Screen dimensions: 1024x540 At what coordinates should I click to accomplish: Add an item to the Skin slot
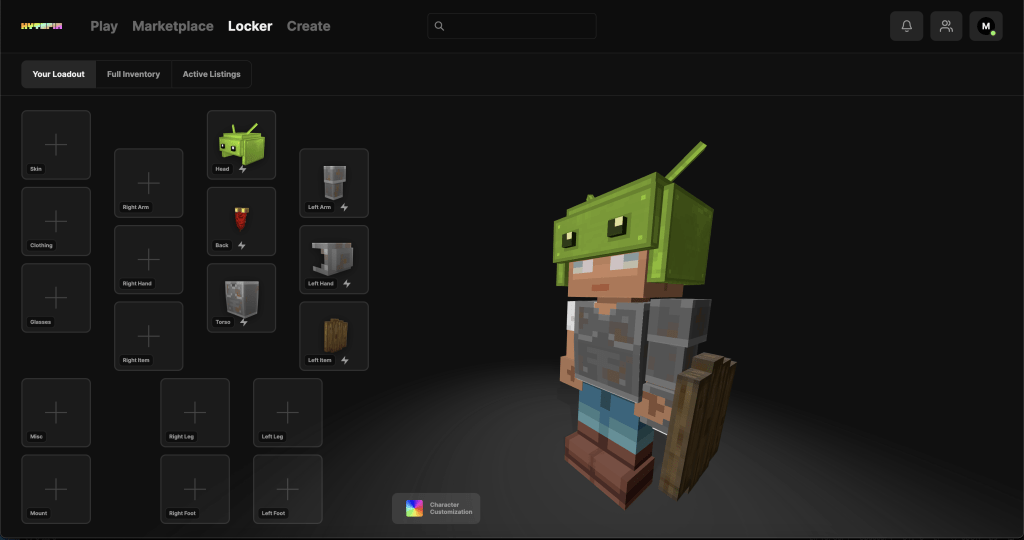click(56, 145)
